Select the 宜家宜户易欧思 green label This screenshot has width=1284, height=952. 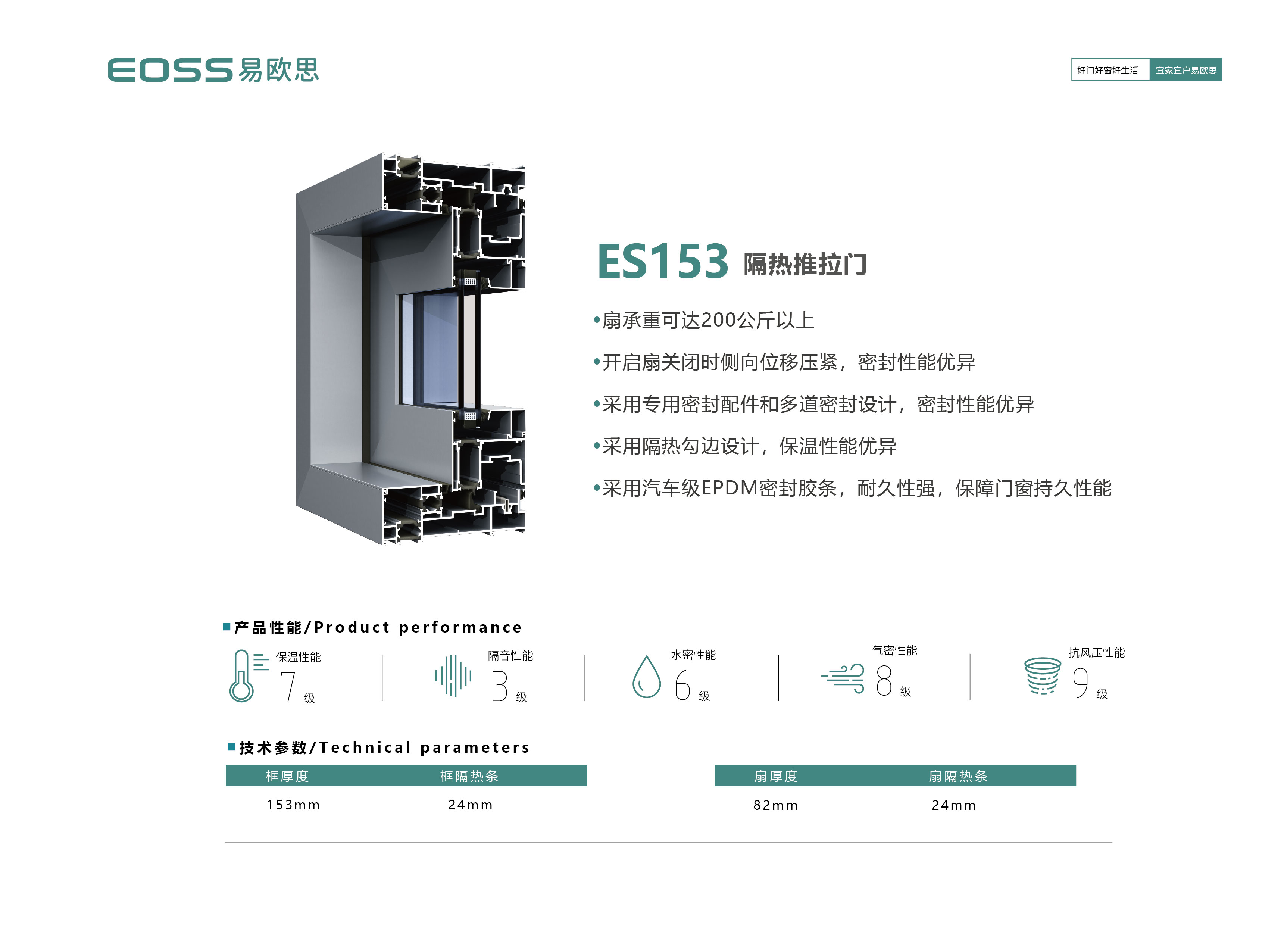pos(1185,70)
